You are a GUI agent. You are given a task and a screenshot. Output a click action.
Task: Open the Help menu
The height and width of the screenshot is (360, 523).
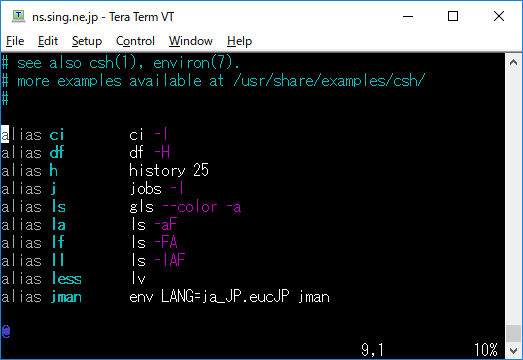239,41
